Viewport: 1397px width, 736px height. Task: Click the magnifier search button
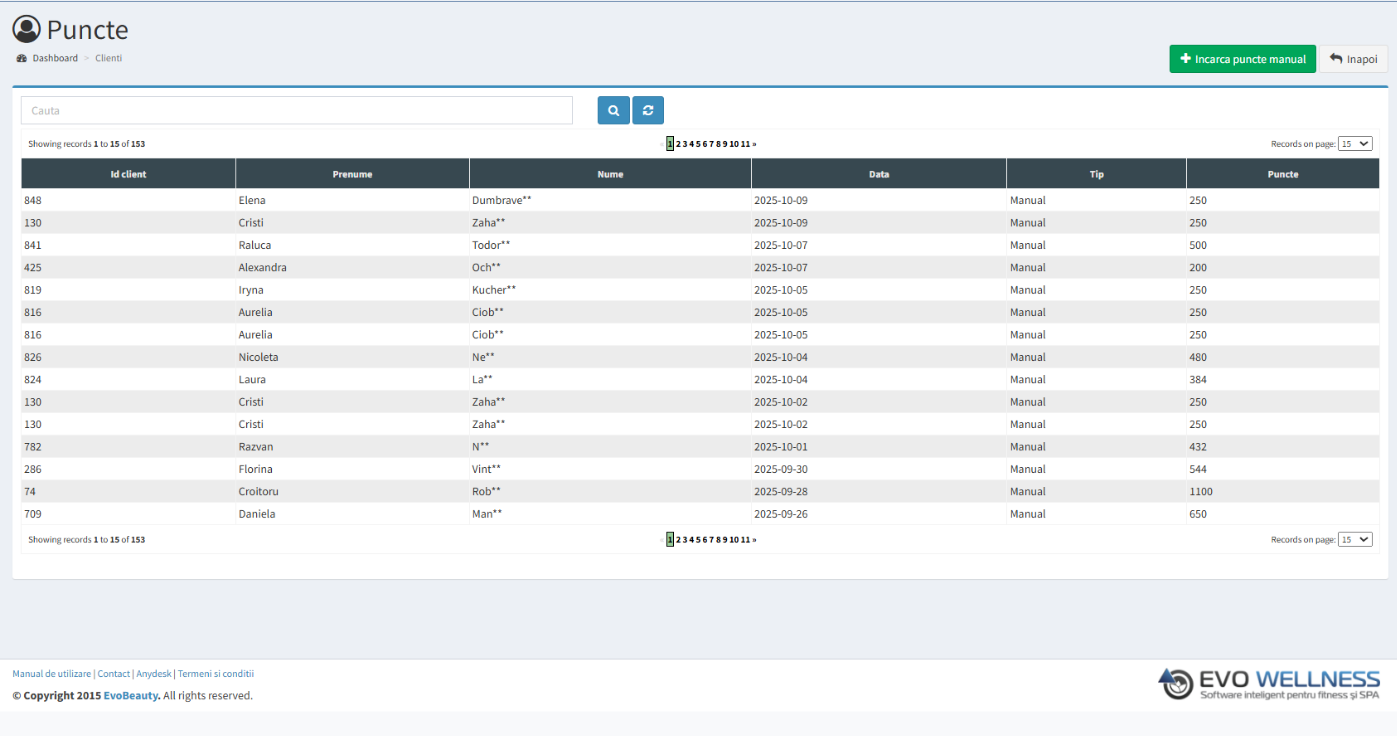[613, 110]
